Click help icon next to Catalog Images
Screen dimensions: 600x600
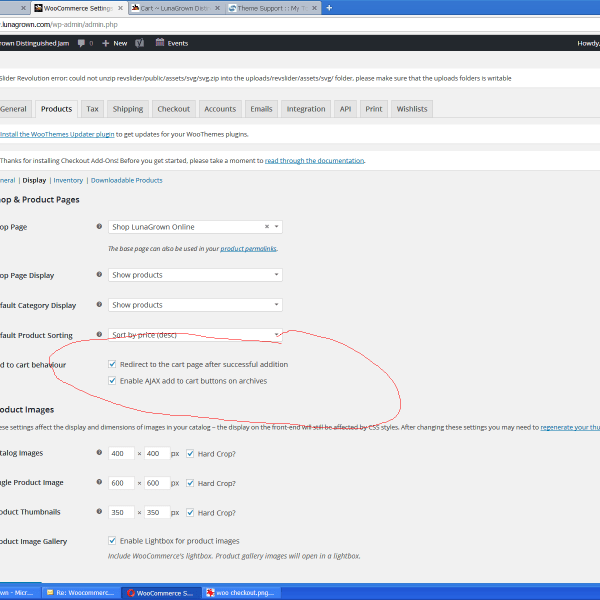99,452
